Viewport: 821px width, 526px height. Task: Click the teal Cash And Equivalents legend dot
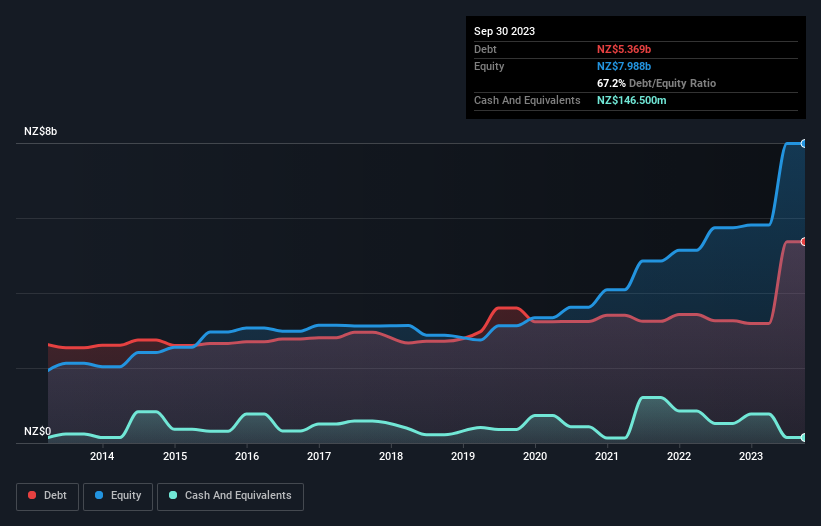tap(173, 495)
